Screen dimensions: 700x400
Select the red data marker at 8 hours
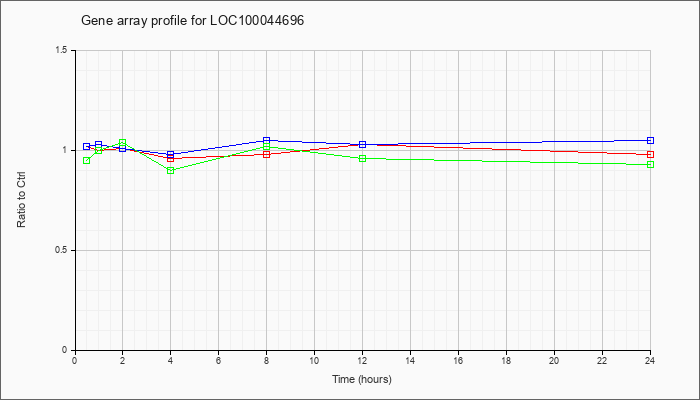point(267,154)
